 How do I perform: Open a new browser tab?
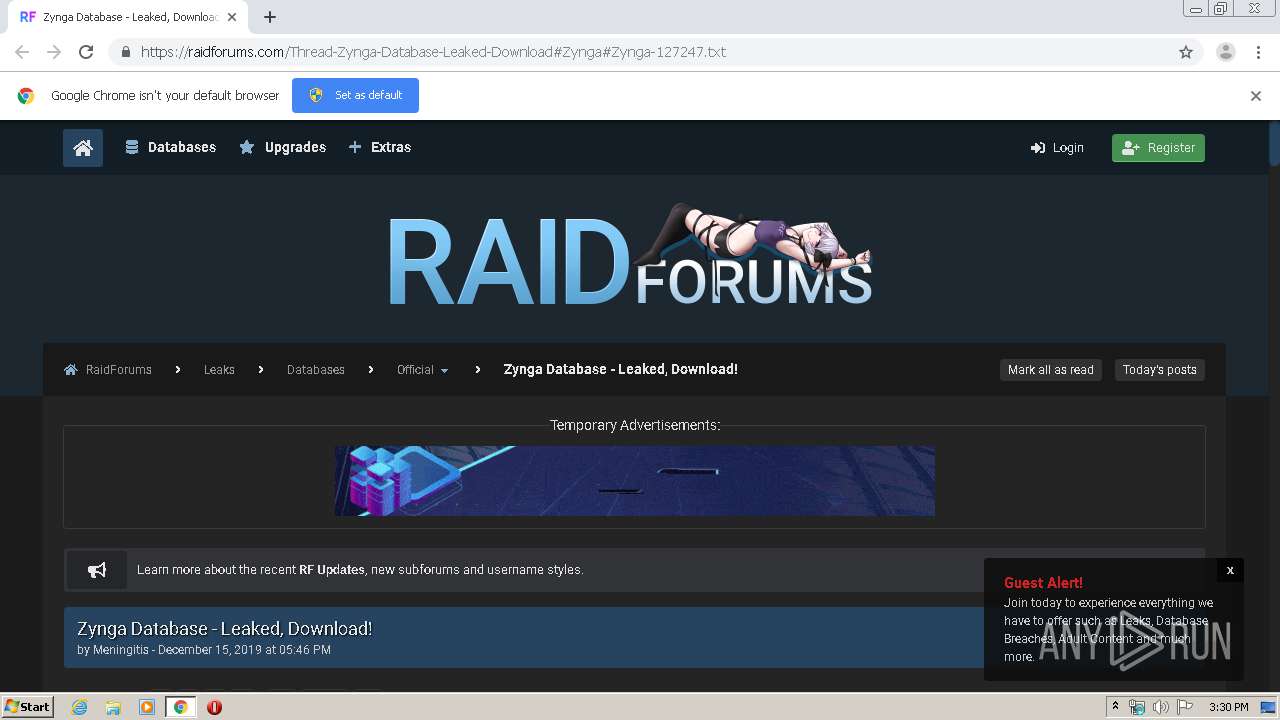(270, 17)
